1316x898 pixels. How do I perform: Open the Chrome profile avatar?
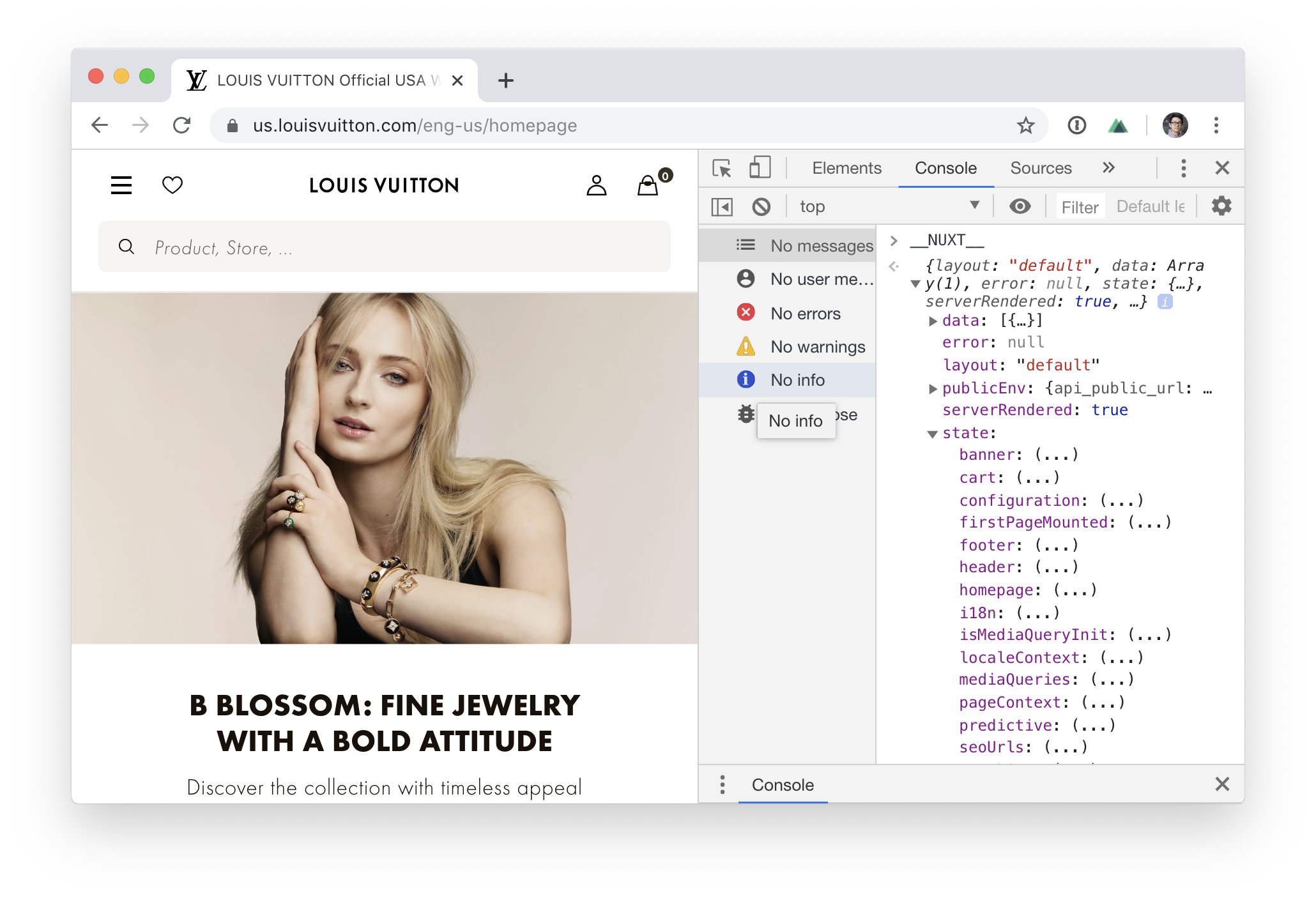(1175, 125)
